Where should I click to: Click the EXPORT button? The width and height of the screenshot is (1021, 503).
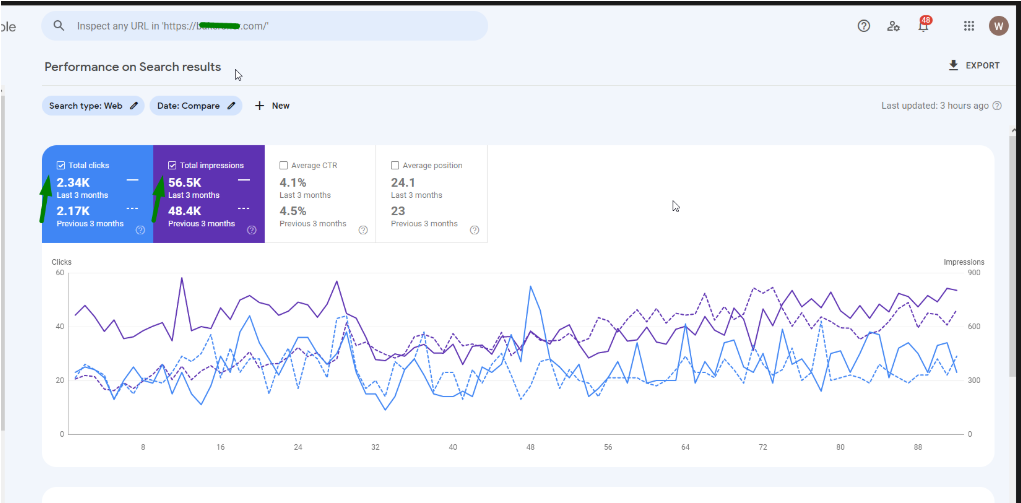973,66
